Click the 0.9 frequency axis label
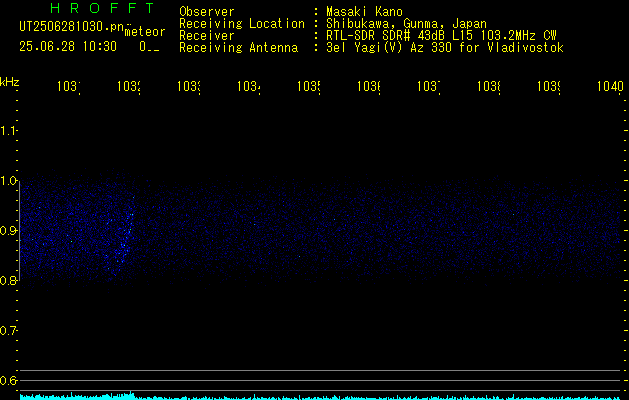Image resolution: width=629 pixels, height=400 pixels. (x=8, y=231)
